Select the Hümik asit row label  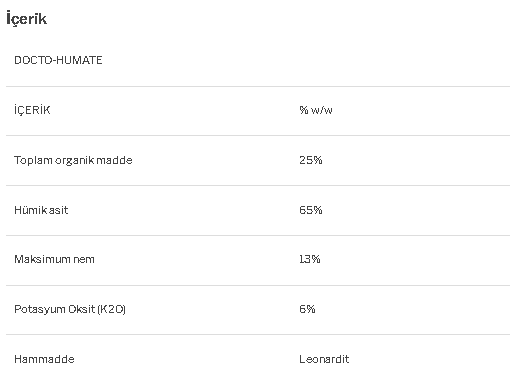41,210
